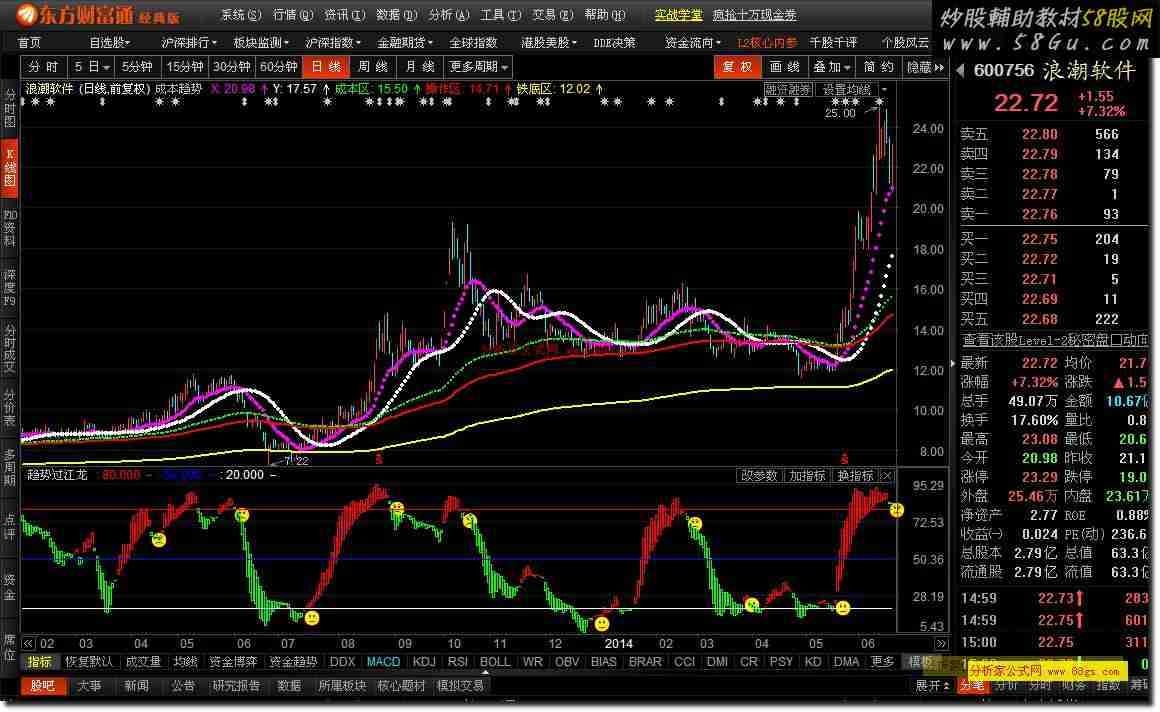Switch chart to 5分钟 period
Screen dimensions: 1160x712
click(x=137, y=67)
